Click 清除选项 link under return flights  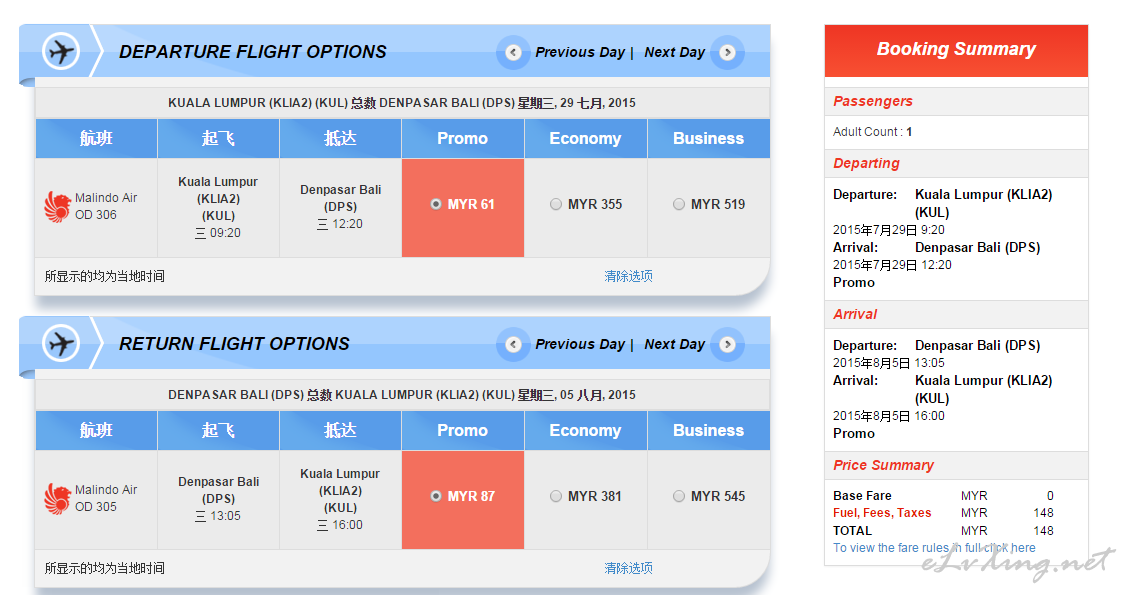point(628,568)
